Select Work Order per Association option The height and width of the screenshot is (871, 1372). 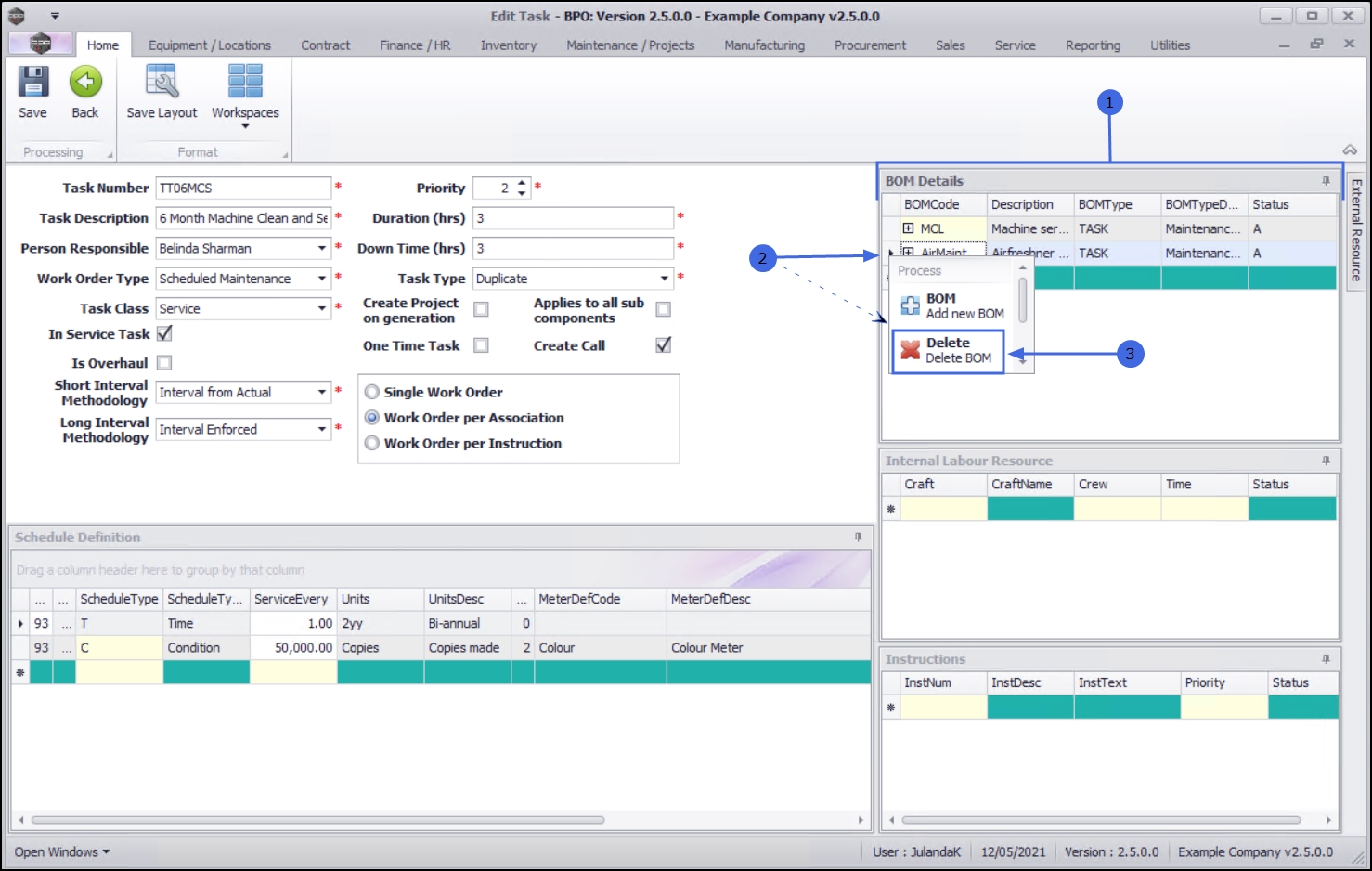(x=372, y=418)
